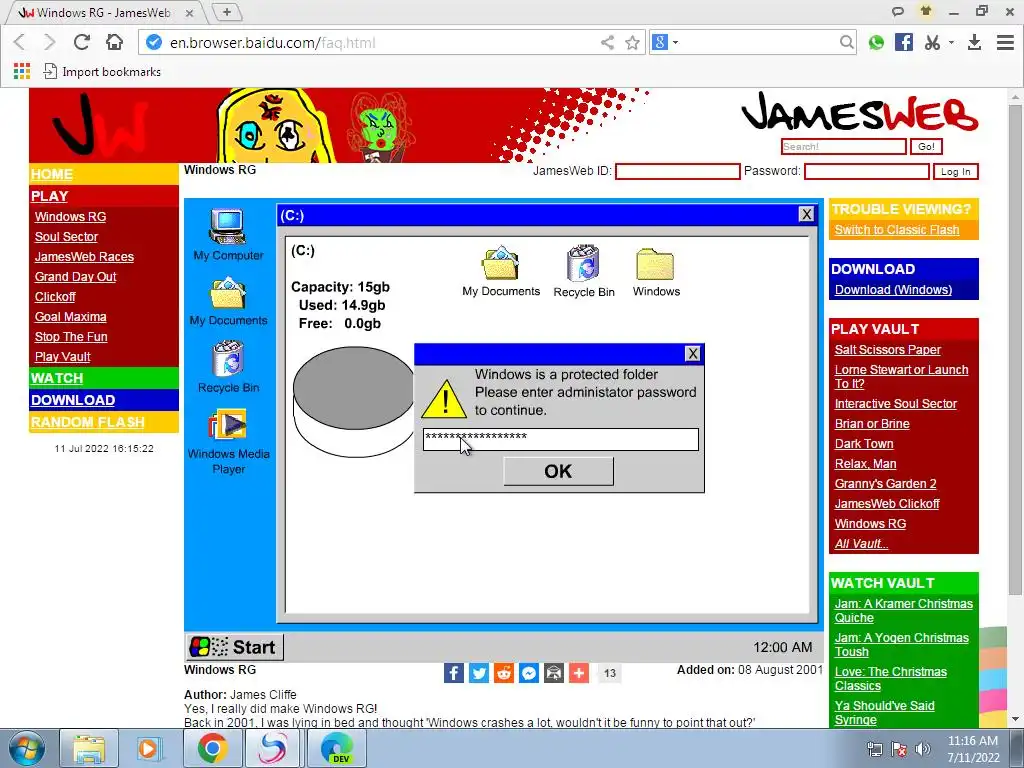This screenshot has height=768, width=1024.
Task: Share on Twitter icon below the game
Action: coord(479,673)
